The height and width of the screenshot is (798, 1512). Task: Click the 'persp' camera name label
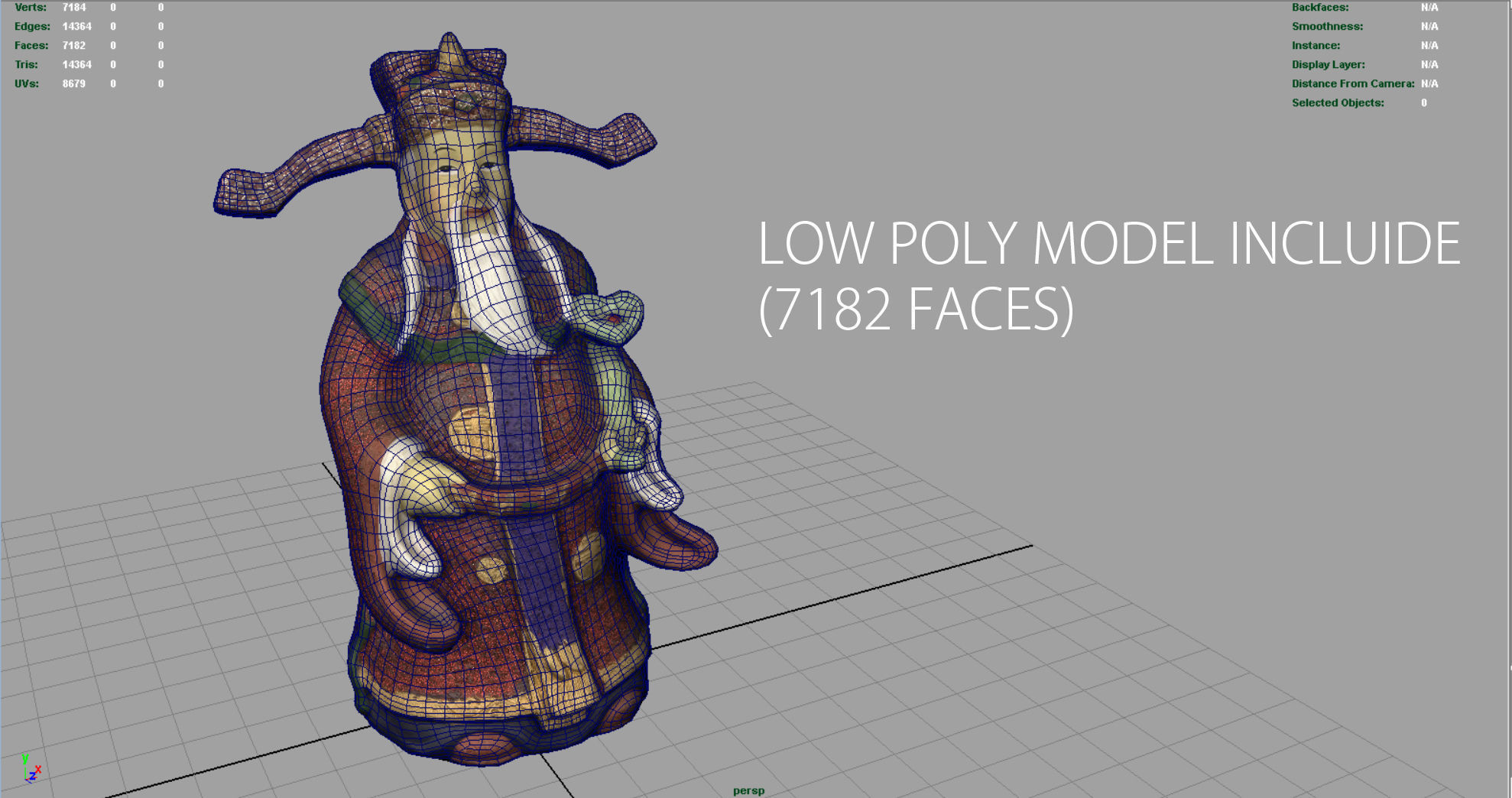(x=748, y=790)
